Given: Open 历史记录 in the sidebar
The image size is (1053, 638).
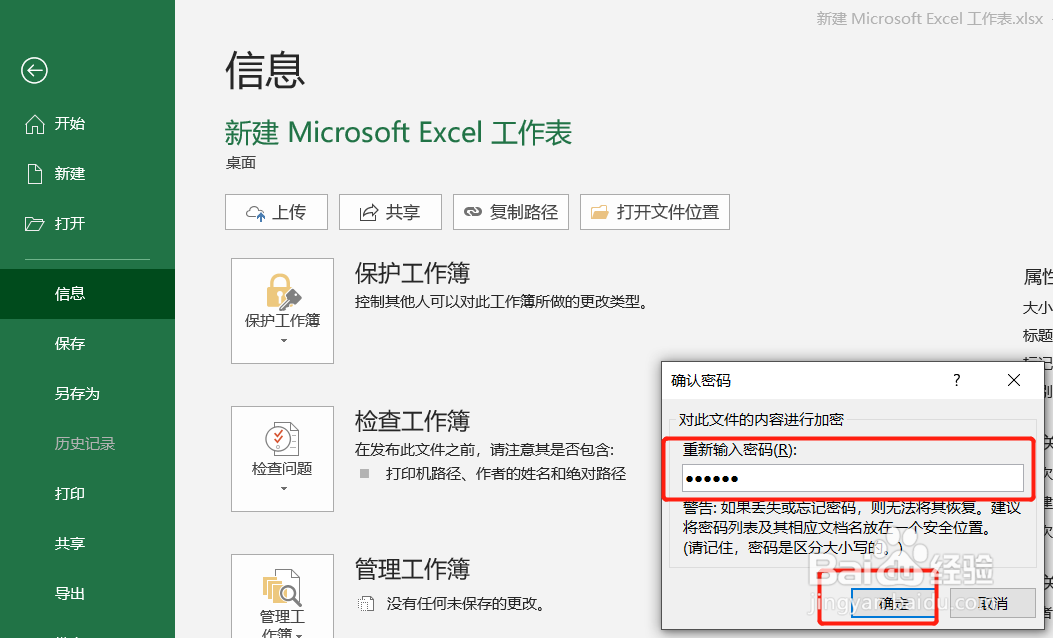Looking at the screenshot, I should tap(87, 443).
